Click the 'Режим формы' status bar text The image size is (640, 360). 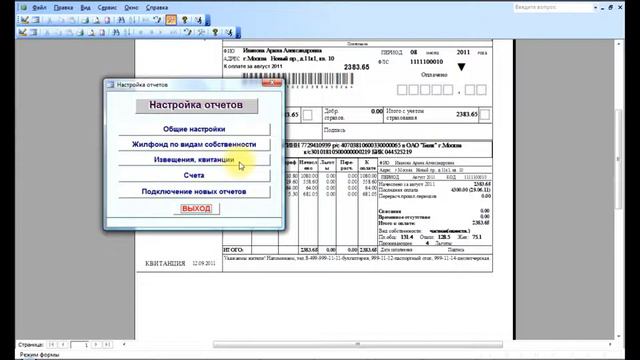[x=40, y=355]
